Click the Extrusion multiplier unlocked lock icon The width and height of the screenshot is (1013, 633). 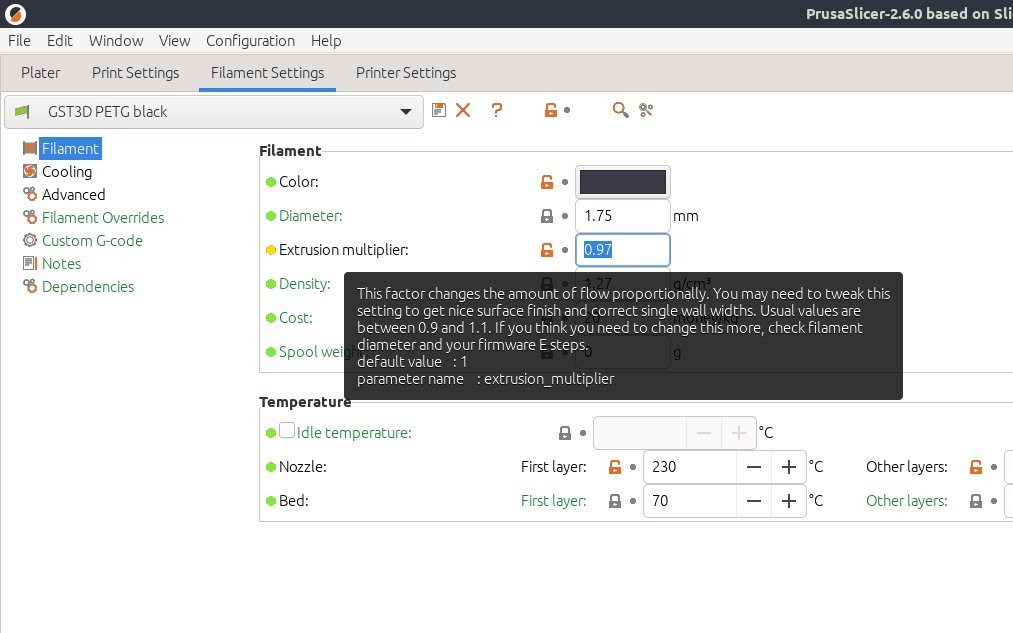[x=547, y=250]
